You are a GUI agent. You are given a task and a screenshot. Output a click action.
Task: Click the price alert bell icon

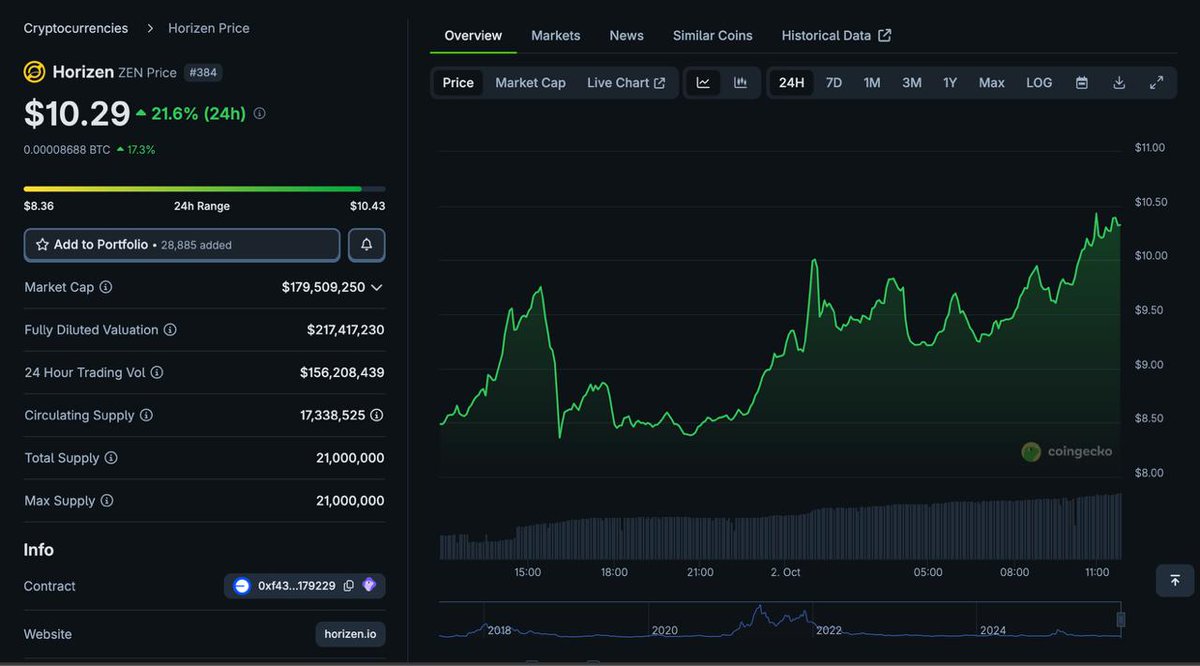[366, 245]
